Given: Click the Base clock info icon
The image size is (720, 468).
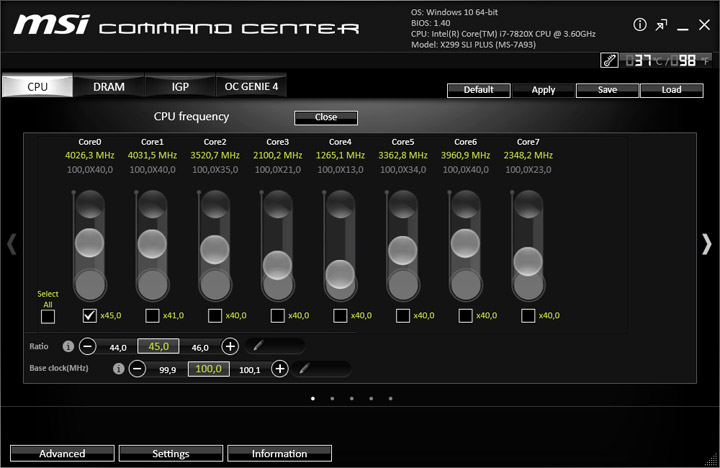Looking at the screenshot, I should click(118, 369).
